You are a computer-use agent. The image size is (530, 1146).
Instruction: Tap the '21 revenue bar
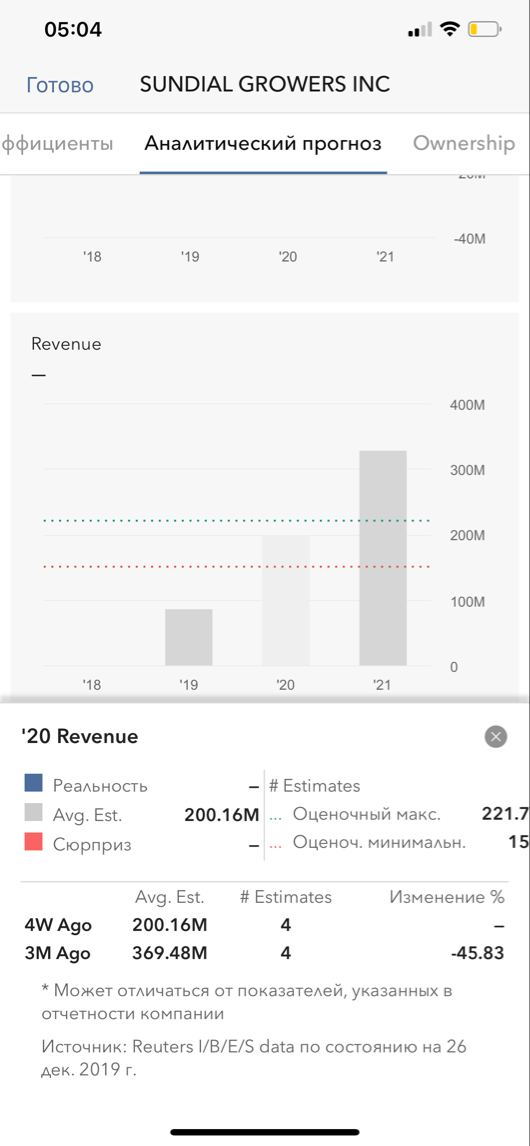pyautogui.click(x=383, y=558)
